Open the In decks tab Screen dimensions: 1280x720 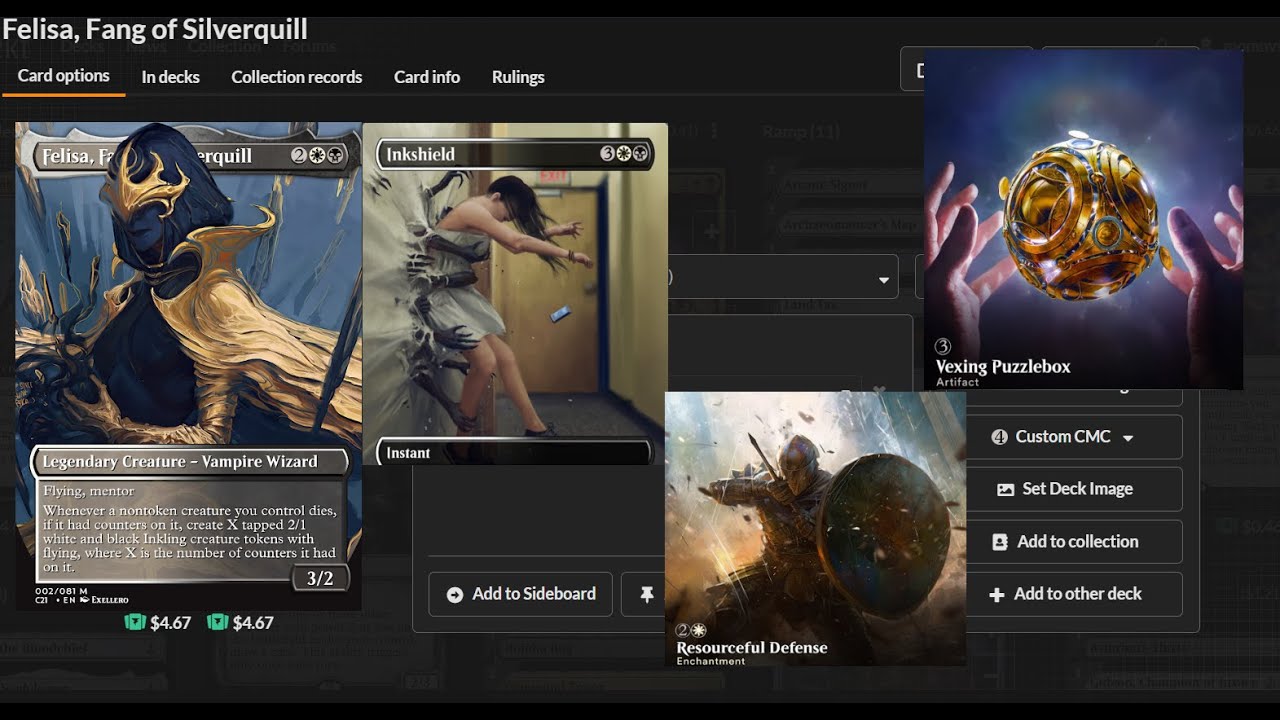(170, 77)
